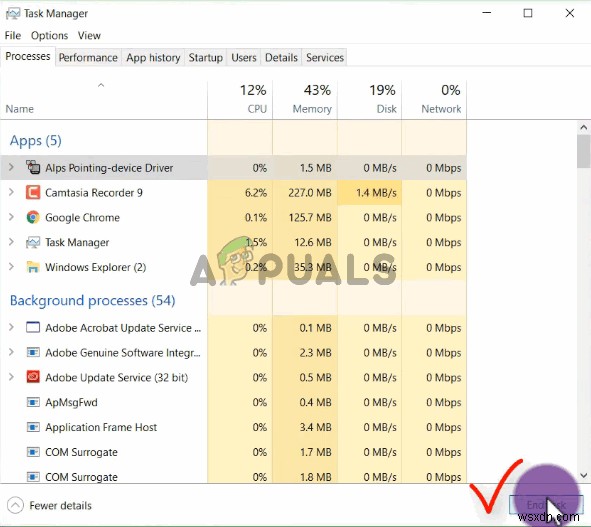This screenshot has width=591, height=527.
Task: Switch to the Startup tab
Action: (205, 58)
